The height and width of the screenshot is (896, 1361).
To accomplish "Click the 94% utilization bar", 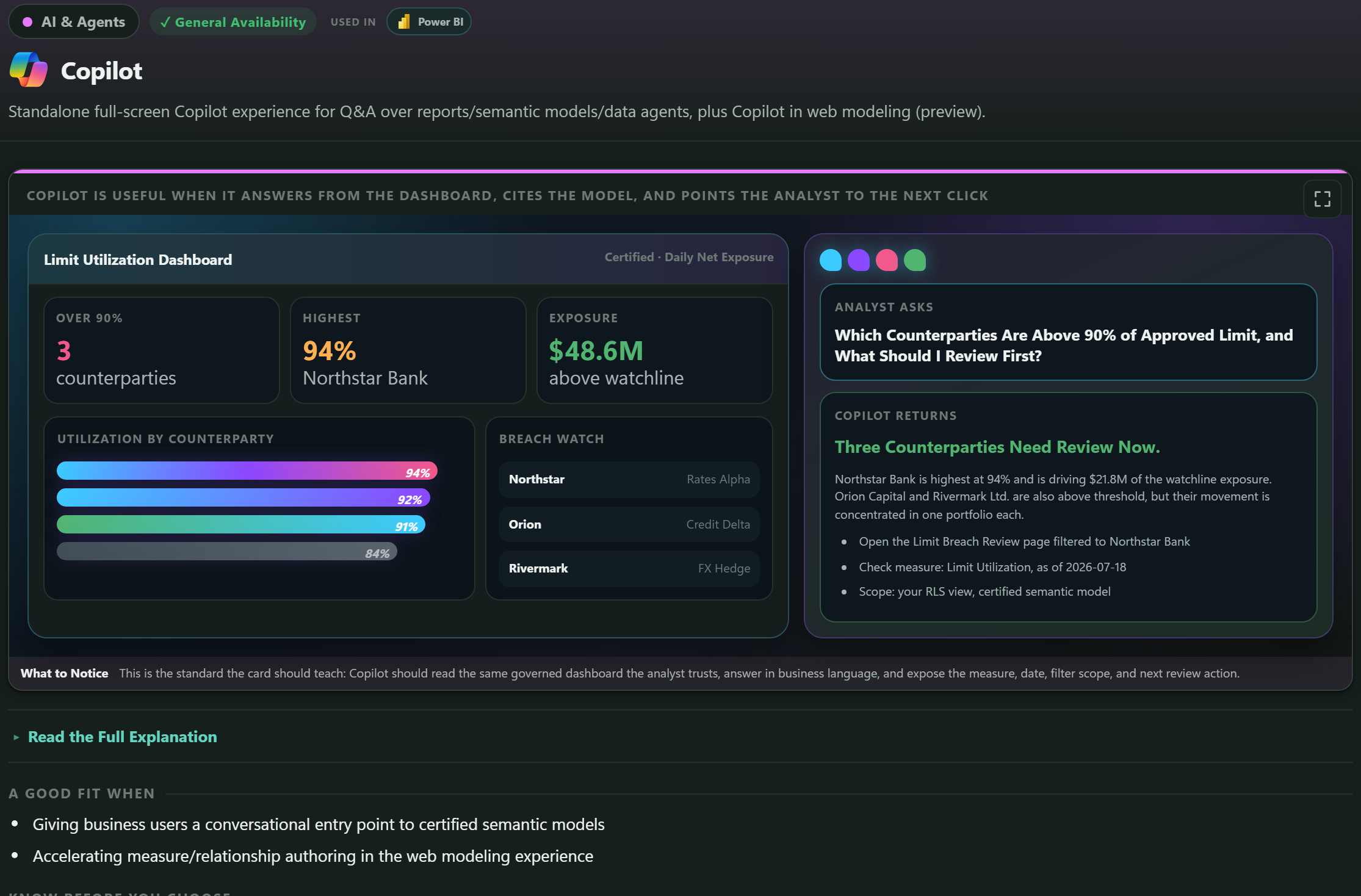I will (x=247, y=471).
